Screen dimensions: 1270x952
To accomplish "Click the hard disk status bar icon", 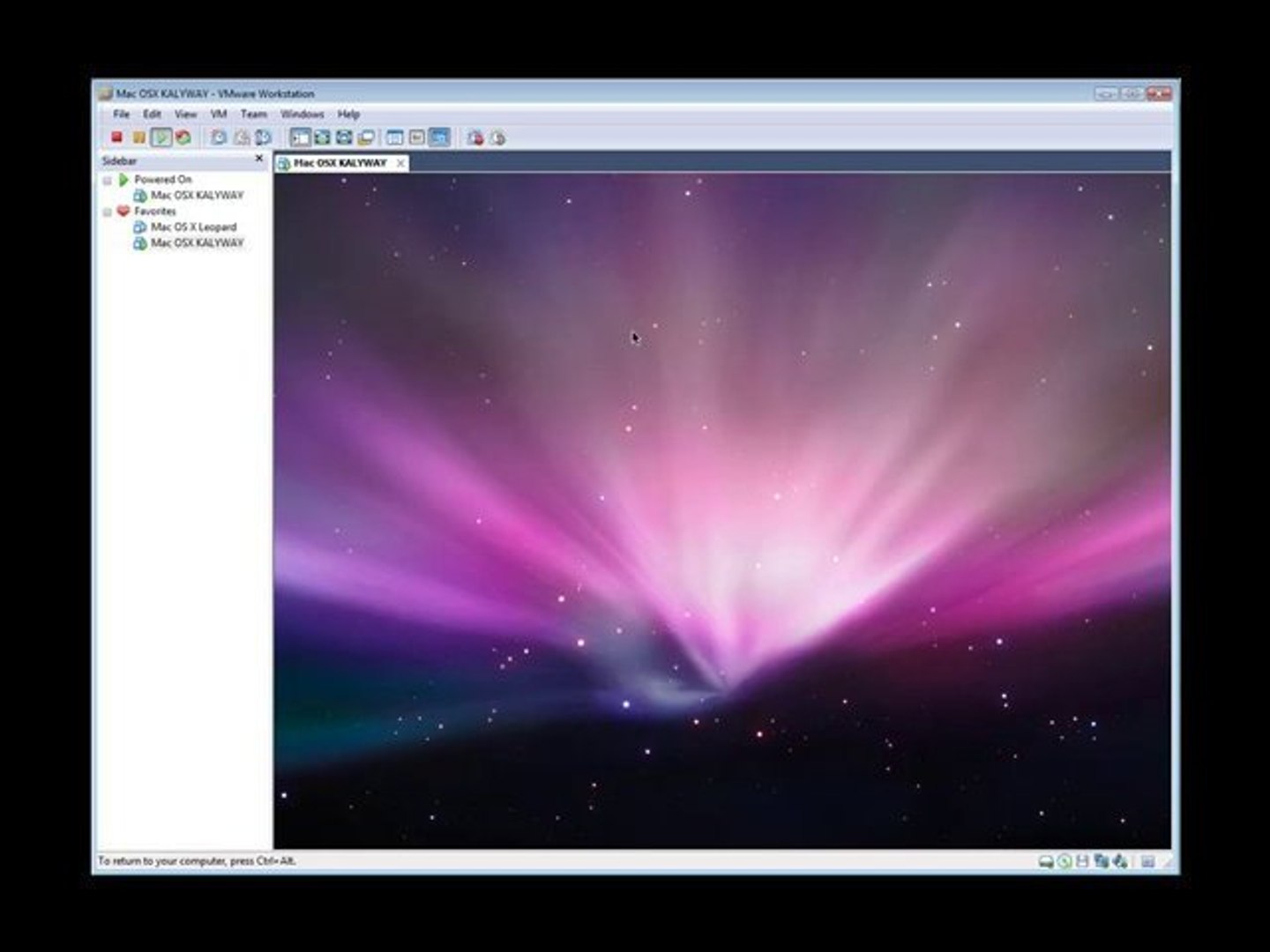I will click(x=1046, y=861).
